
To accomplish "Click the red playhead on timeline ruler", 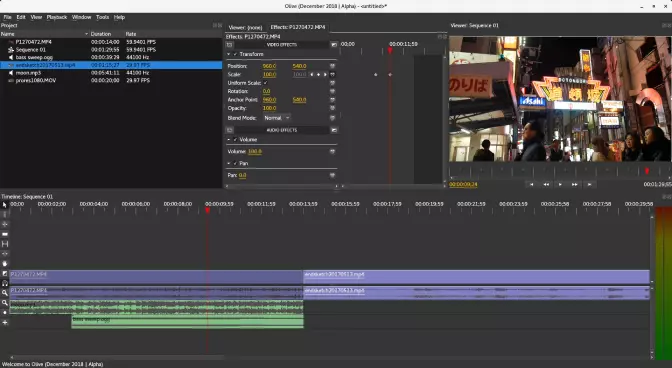I will pos(207,210).
